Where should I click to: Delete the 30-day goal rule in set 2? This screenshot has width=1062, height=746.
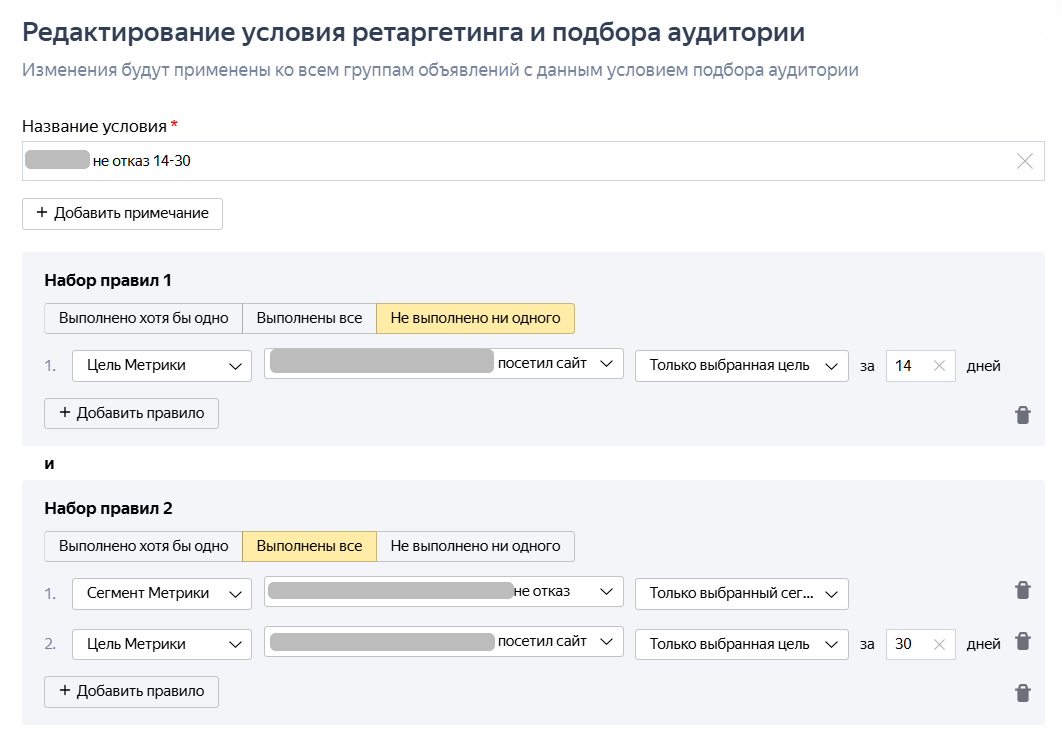click(1022, 641)
